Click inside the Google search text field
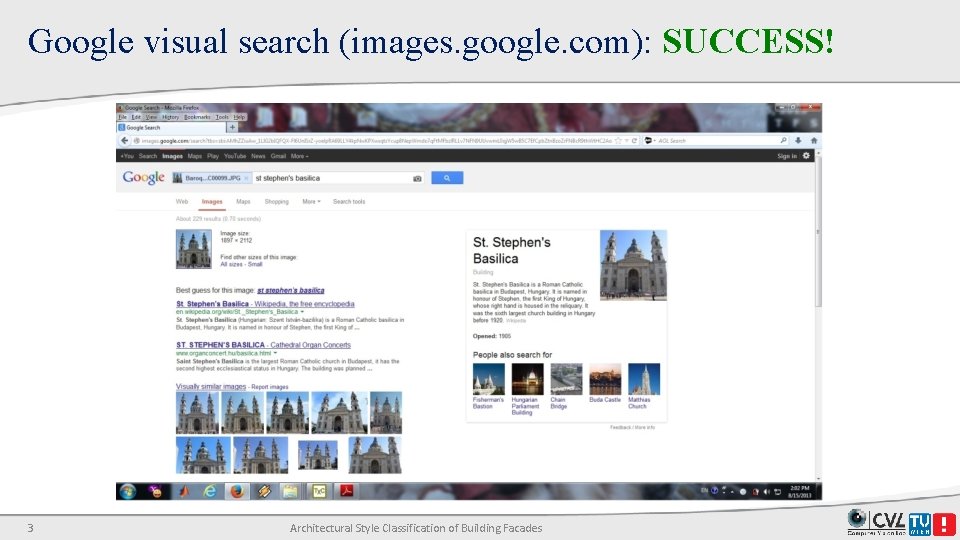 click(332, 178)
